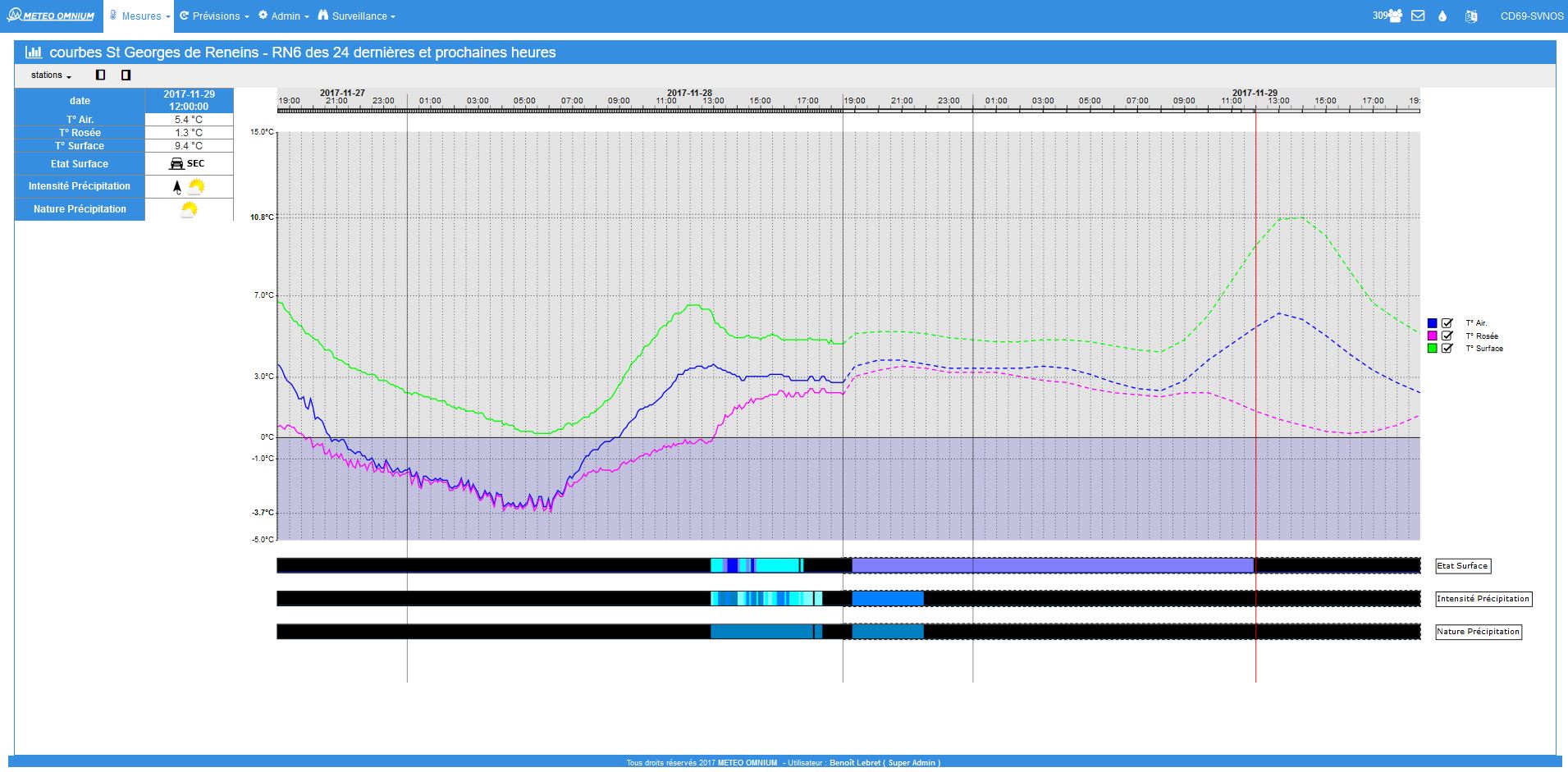The height and width of the screenshot is (772, 1568).
Task: Open messages via the envelope icon
Action: (x=1418, y=16)
